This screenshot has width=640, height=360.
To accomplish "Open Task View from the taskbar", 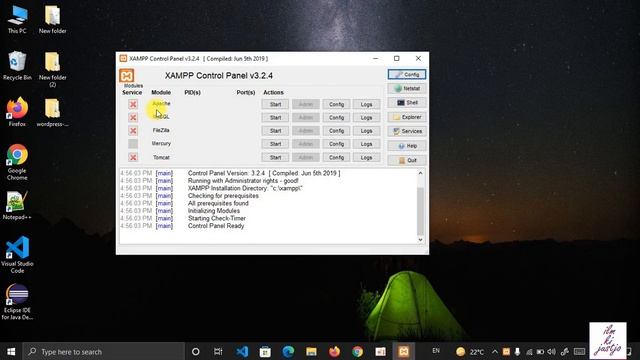I will (x=218, y=351).
